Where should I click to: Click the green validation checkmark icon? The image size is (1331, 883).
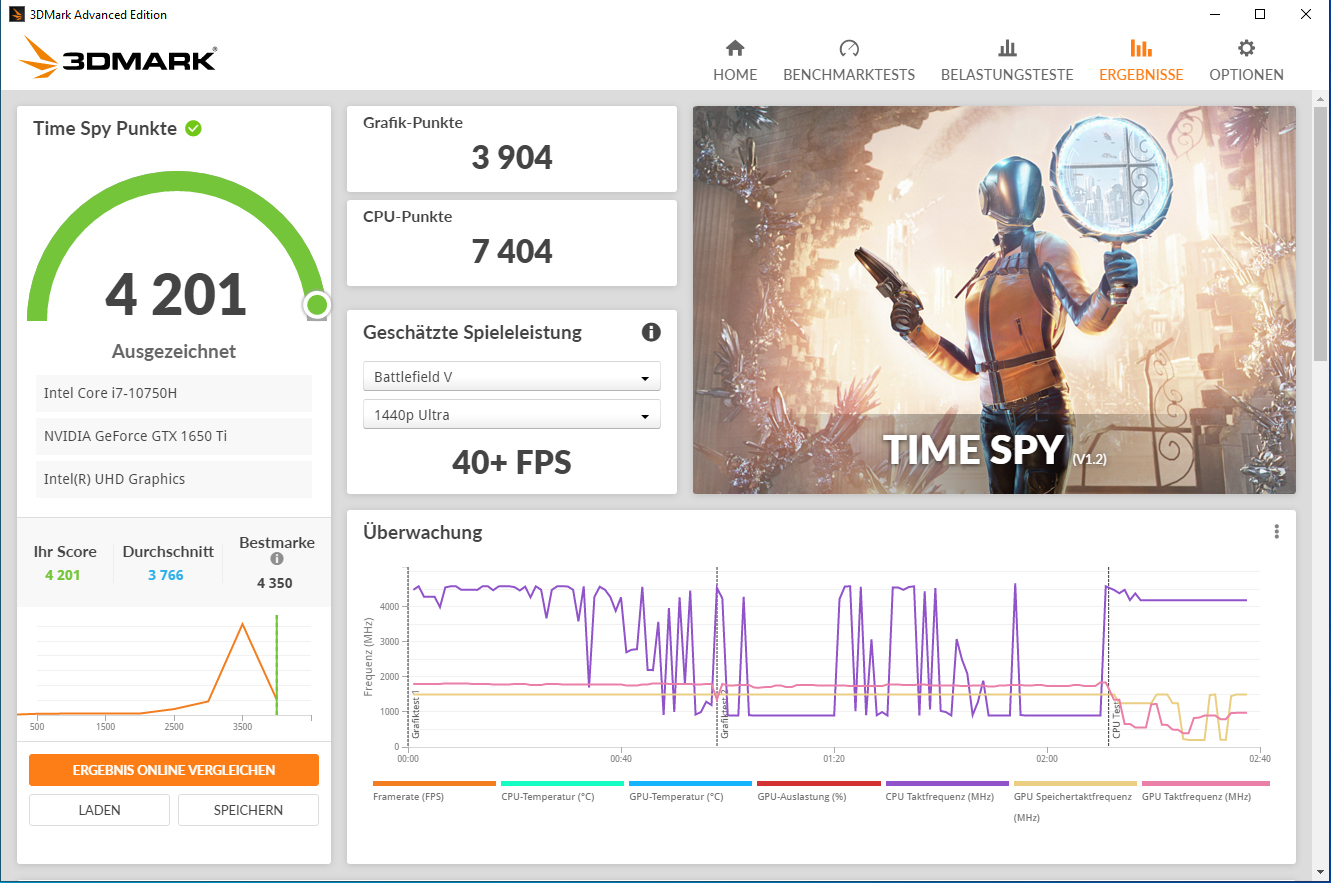coord(193,128)
